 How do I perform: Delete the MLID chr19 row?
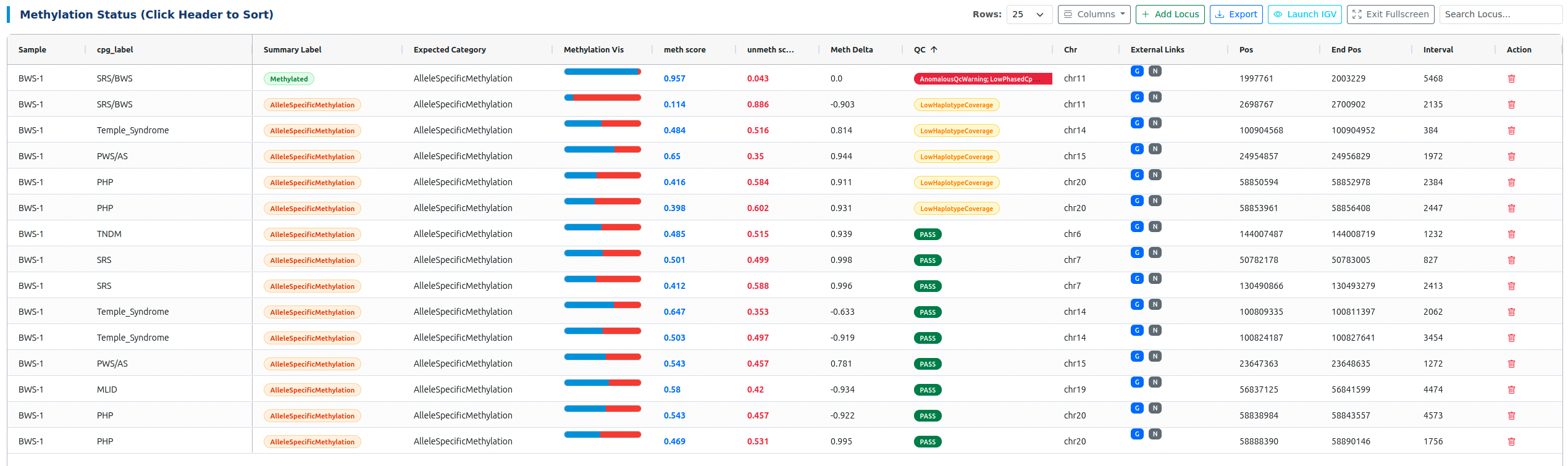pos(1511,389)
